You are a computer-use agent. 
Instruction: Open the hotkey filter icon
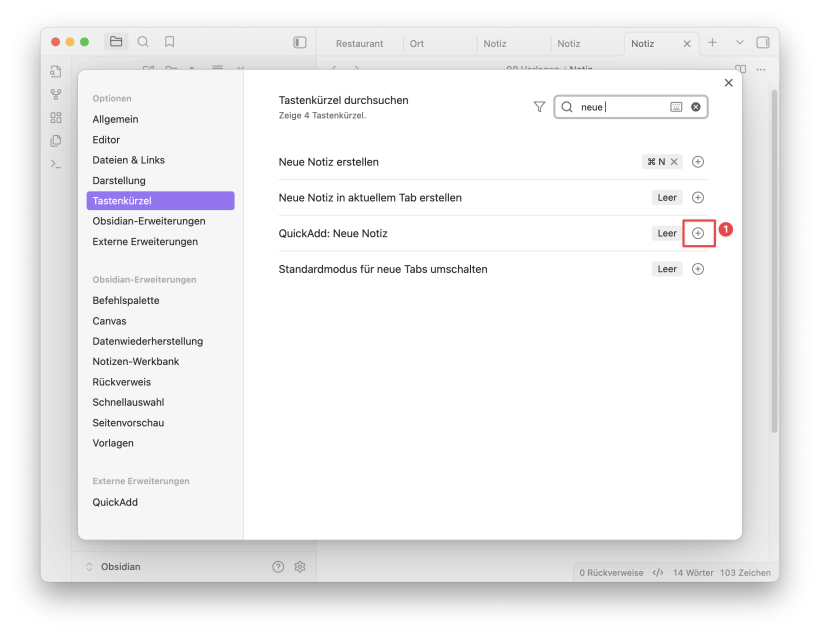540,107
